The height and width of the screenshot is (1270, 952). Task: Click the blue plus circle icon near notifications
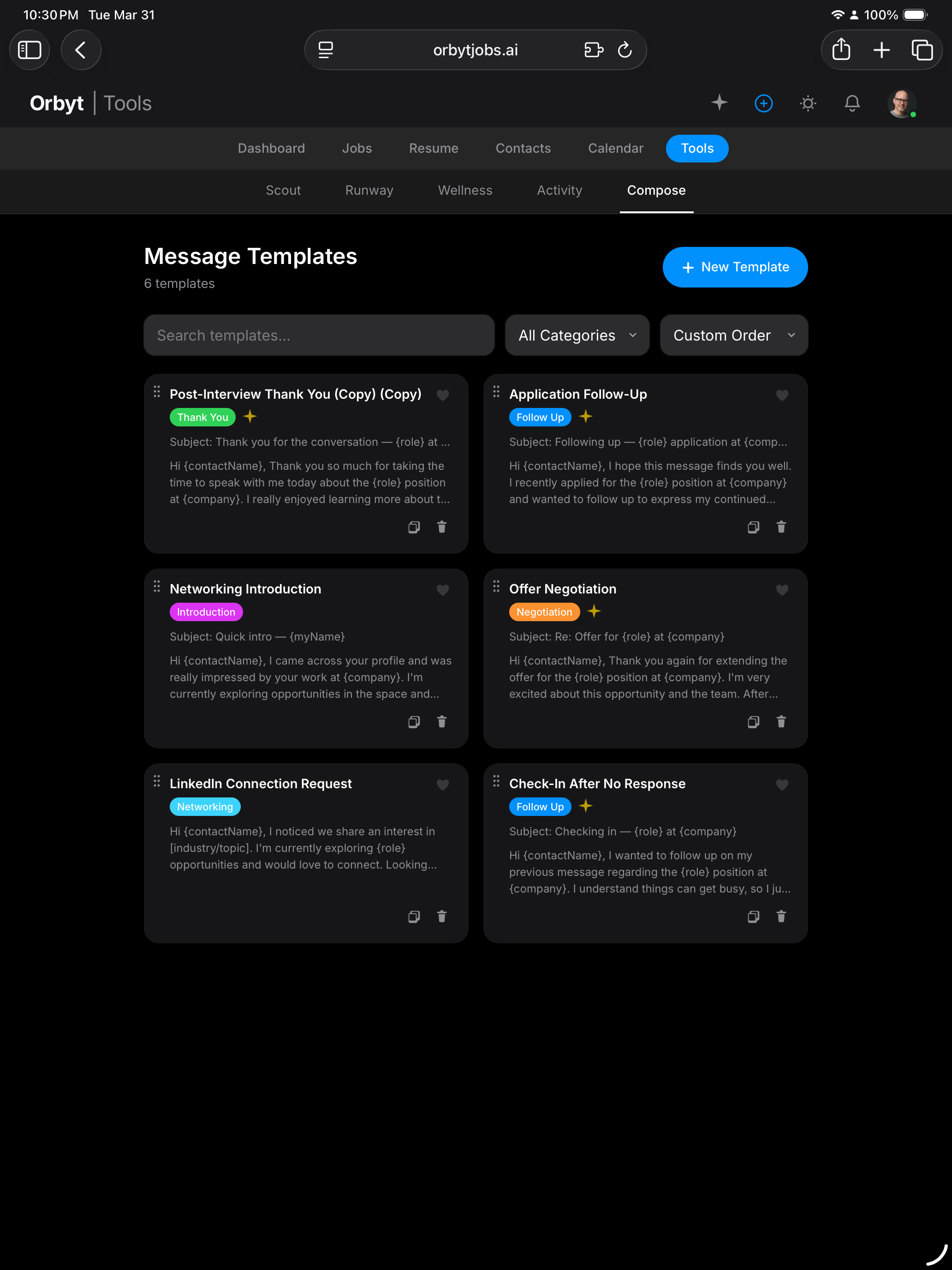point(763,103)
